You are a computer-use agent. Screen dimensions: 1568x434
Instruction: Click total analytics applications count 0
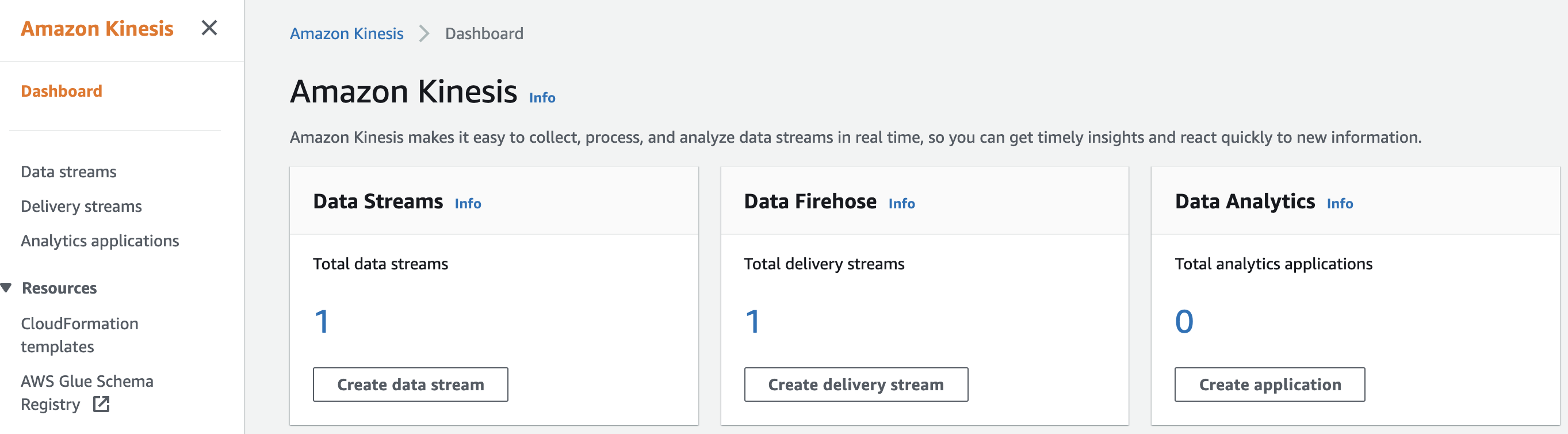pos(1184,321)
